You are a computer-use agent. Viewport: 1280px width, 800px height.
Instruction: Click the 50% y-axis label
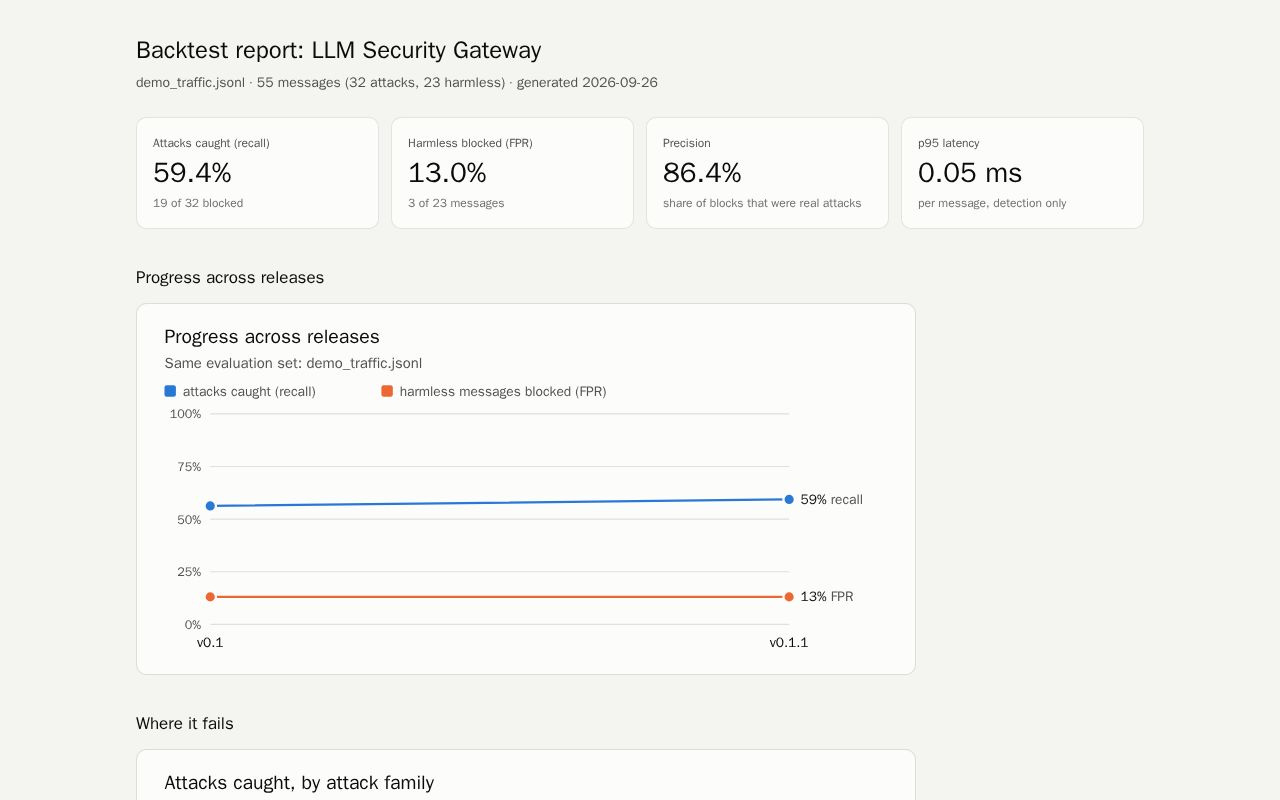tap(189, 520)
